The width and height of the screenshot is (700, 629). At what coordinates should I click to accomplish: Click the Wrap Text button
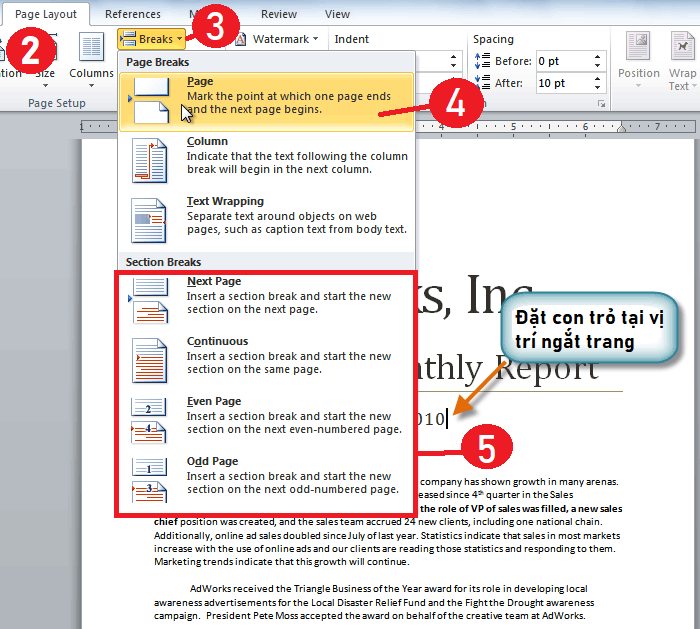[682, 62]
